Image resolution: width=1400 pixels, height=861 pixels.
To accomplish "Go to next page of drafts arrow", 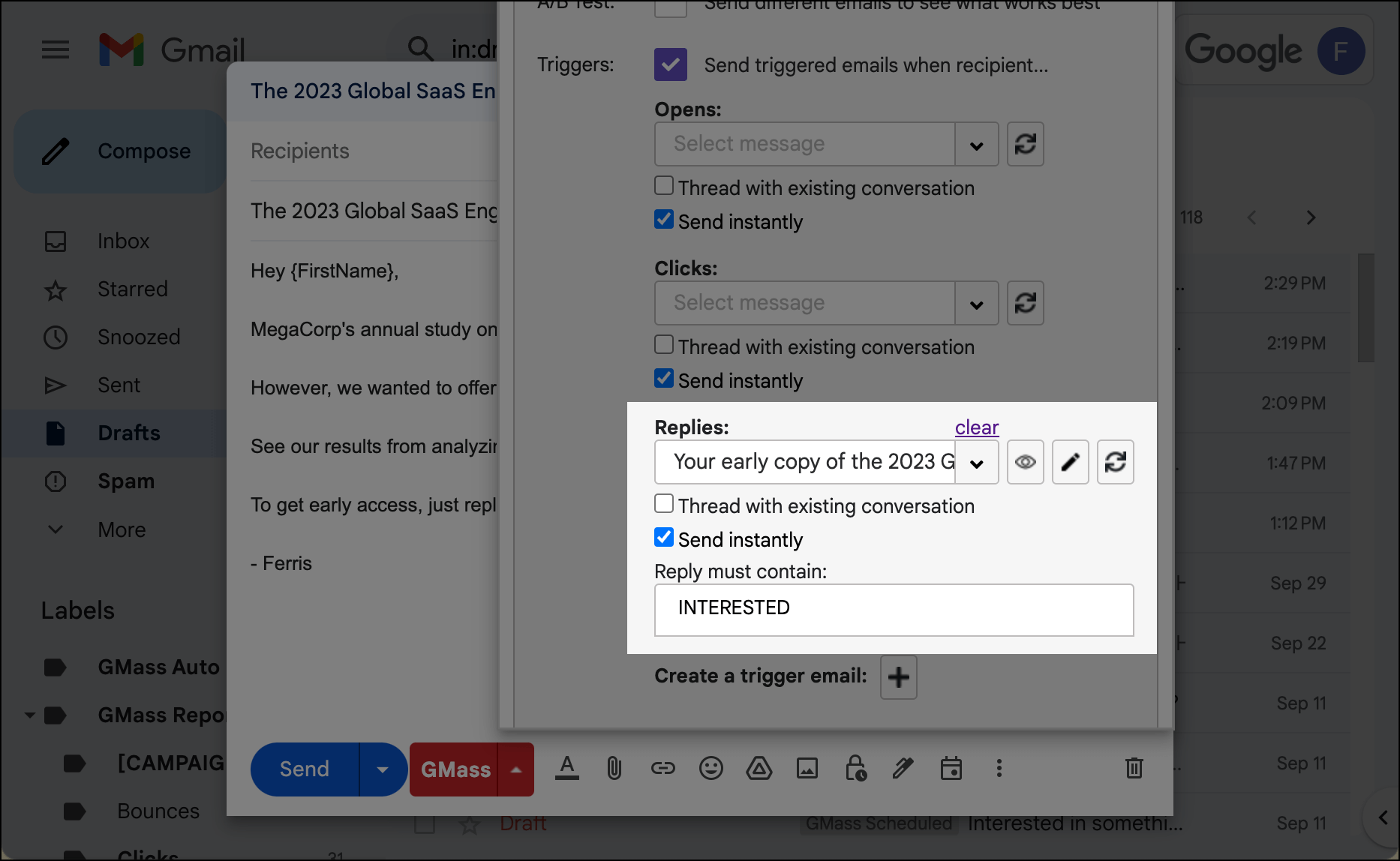I will coord(1311,217).
